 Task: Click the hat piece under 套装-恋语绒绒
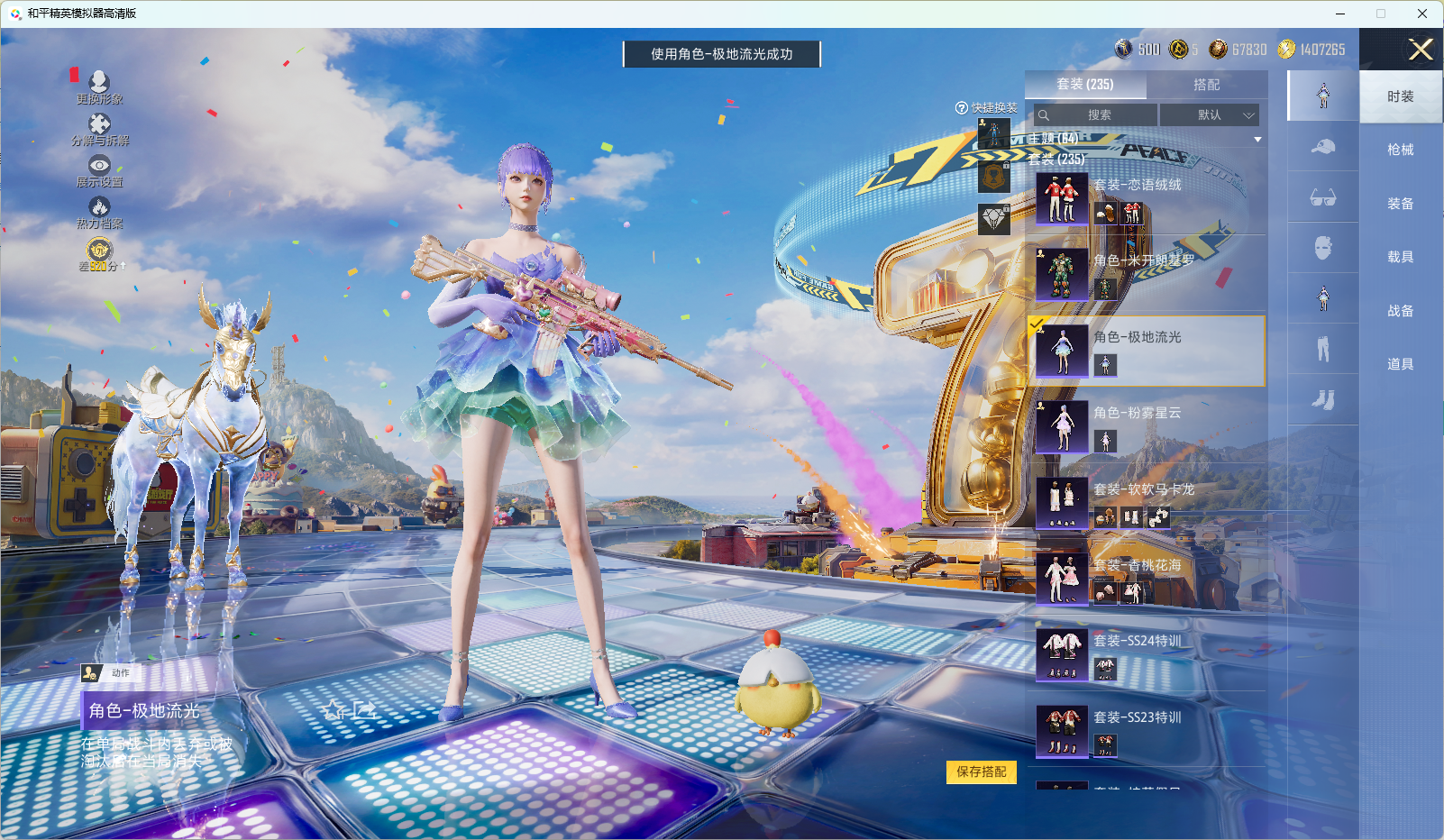pos(1105,214)
